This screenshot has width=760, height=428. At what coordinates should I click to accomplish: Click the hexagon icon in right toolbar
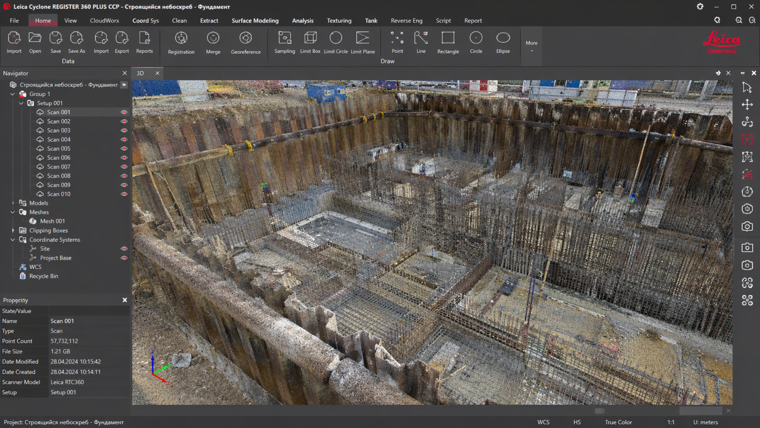tap(747, 209)
